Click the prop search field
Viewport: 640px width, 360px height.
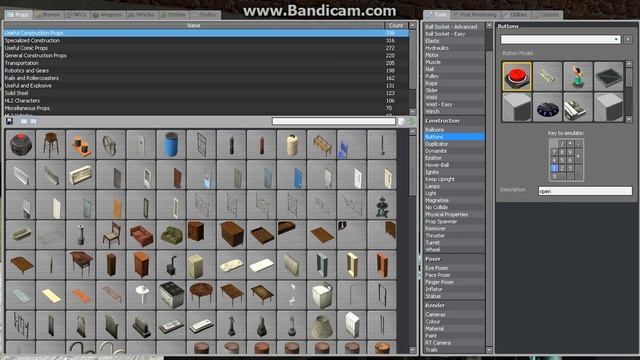click(x=333, y=121)
